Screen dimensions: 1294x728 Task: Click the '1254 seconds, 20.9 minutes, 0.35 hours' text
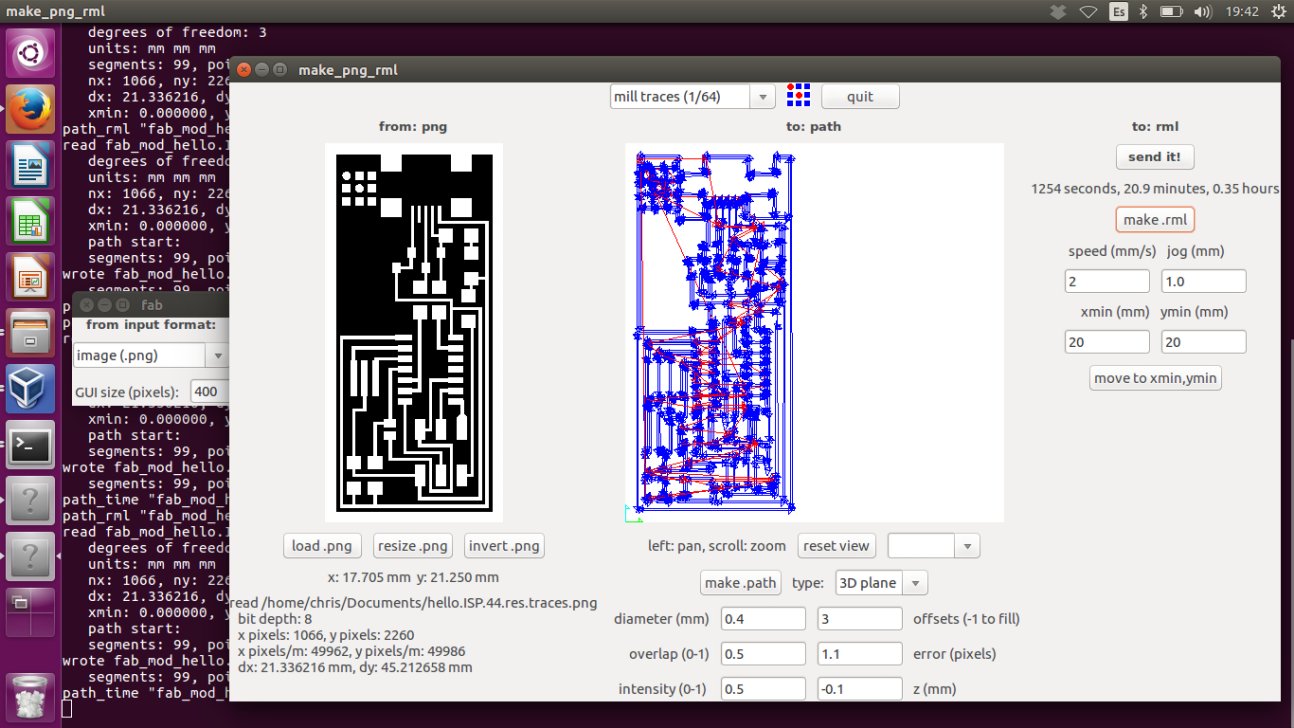point(1155,188)
